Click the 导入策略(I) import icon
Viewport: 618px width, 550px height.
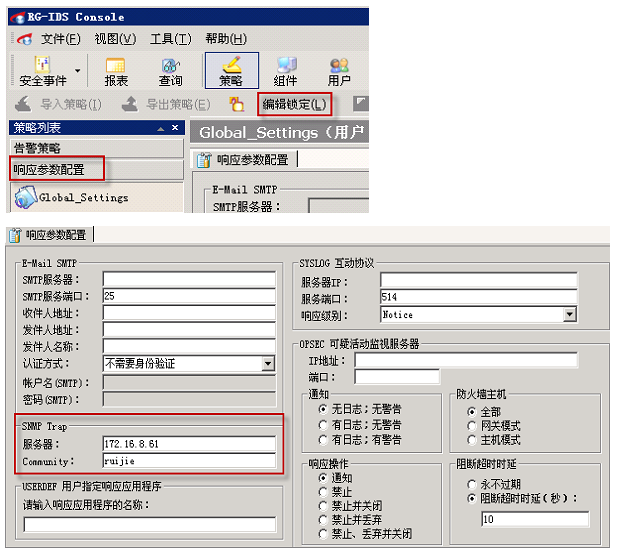23,104
